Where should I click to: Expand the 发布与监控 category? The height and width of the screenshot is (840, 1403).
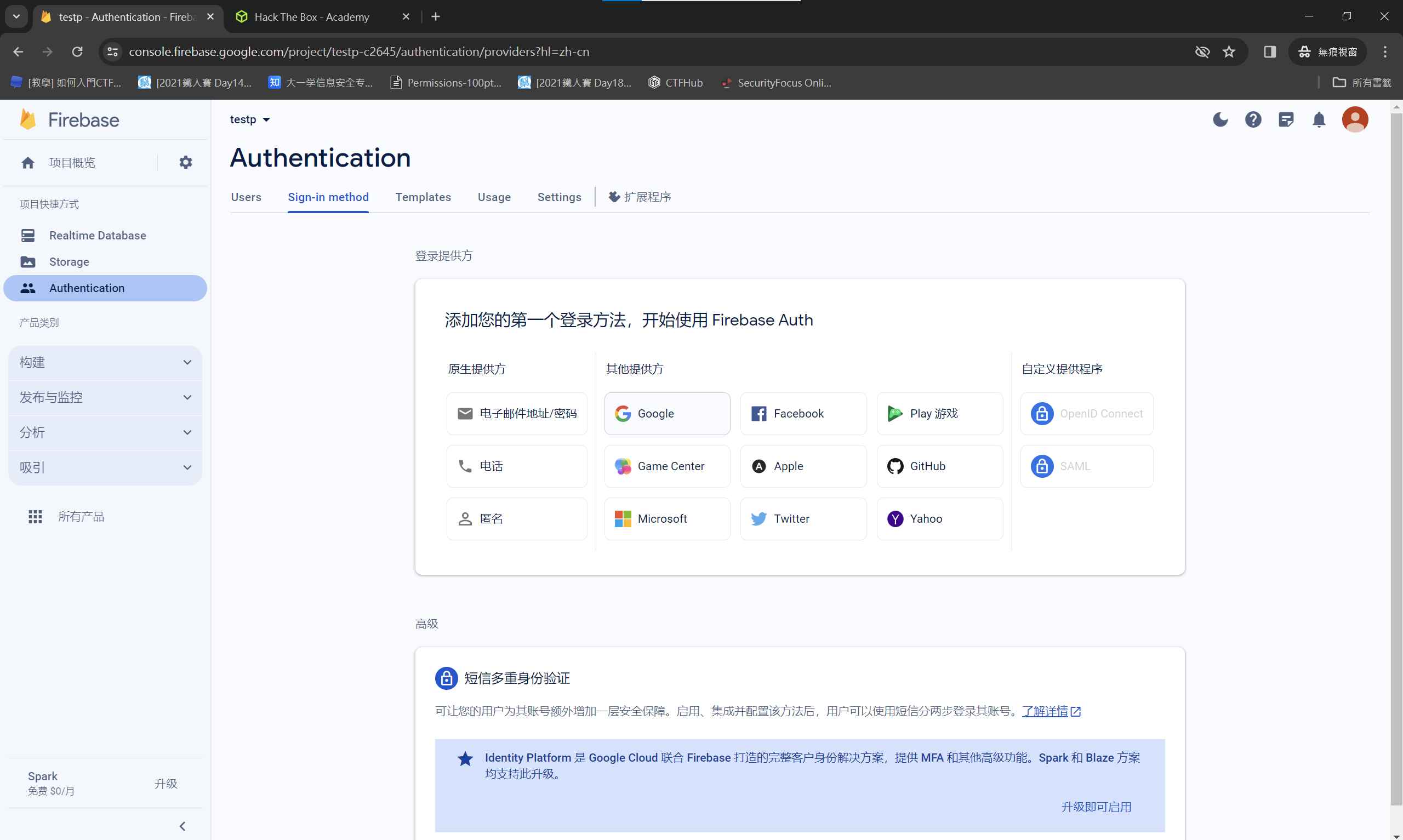click(105, 397)
